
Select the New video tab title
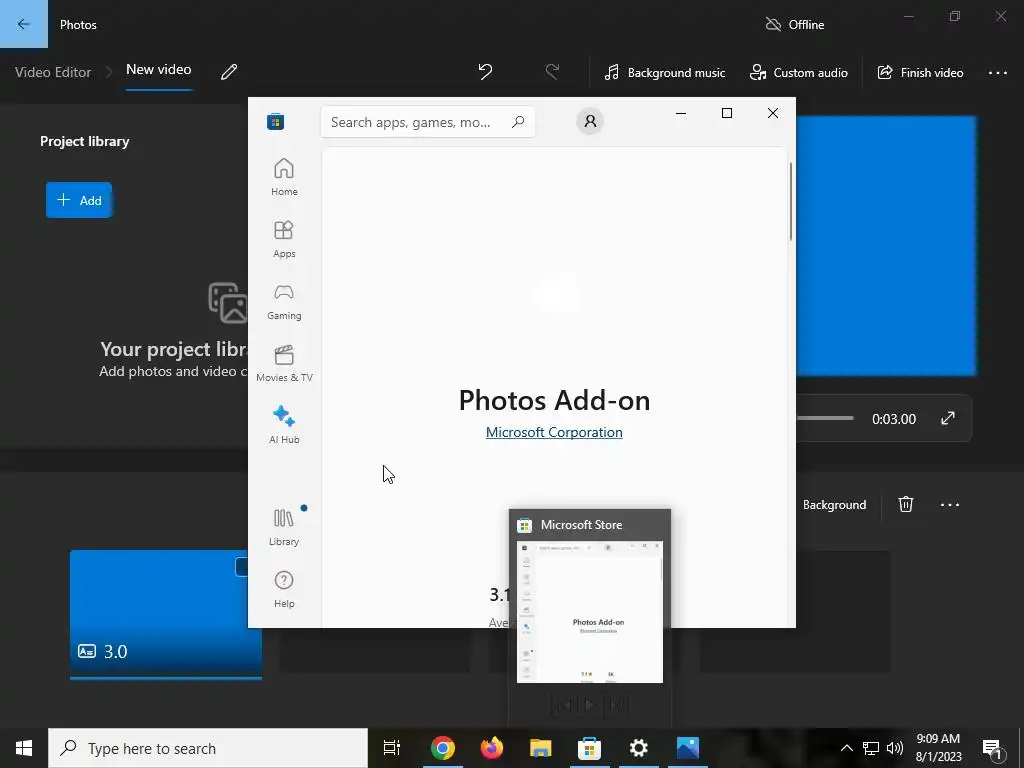pyautogui.click(x=159, y=69)
